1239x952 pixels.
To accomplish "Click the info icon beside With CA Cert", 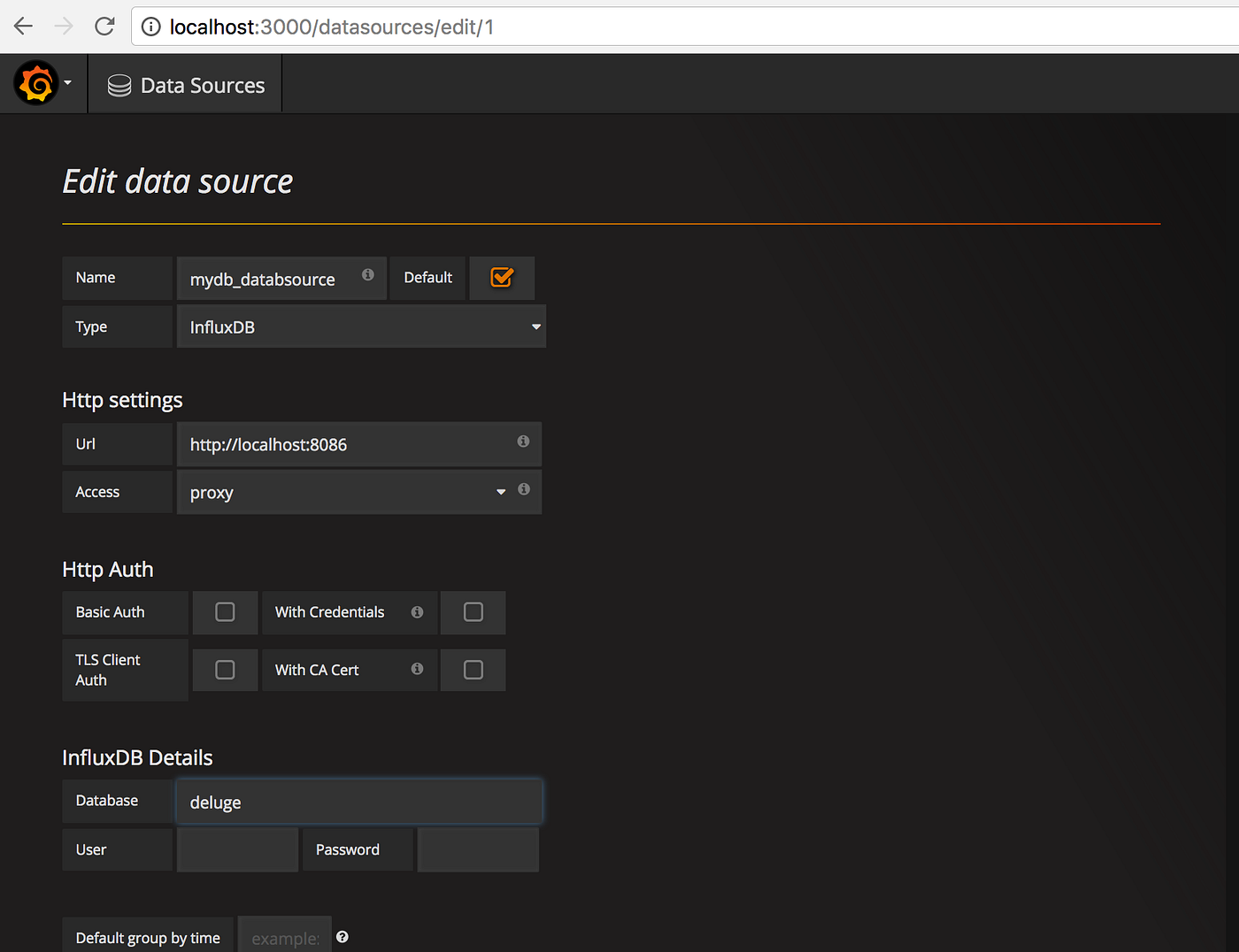I will [416, 669].
